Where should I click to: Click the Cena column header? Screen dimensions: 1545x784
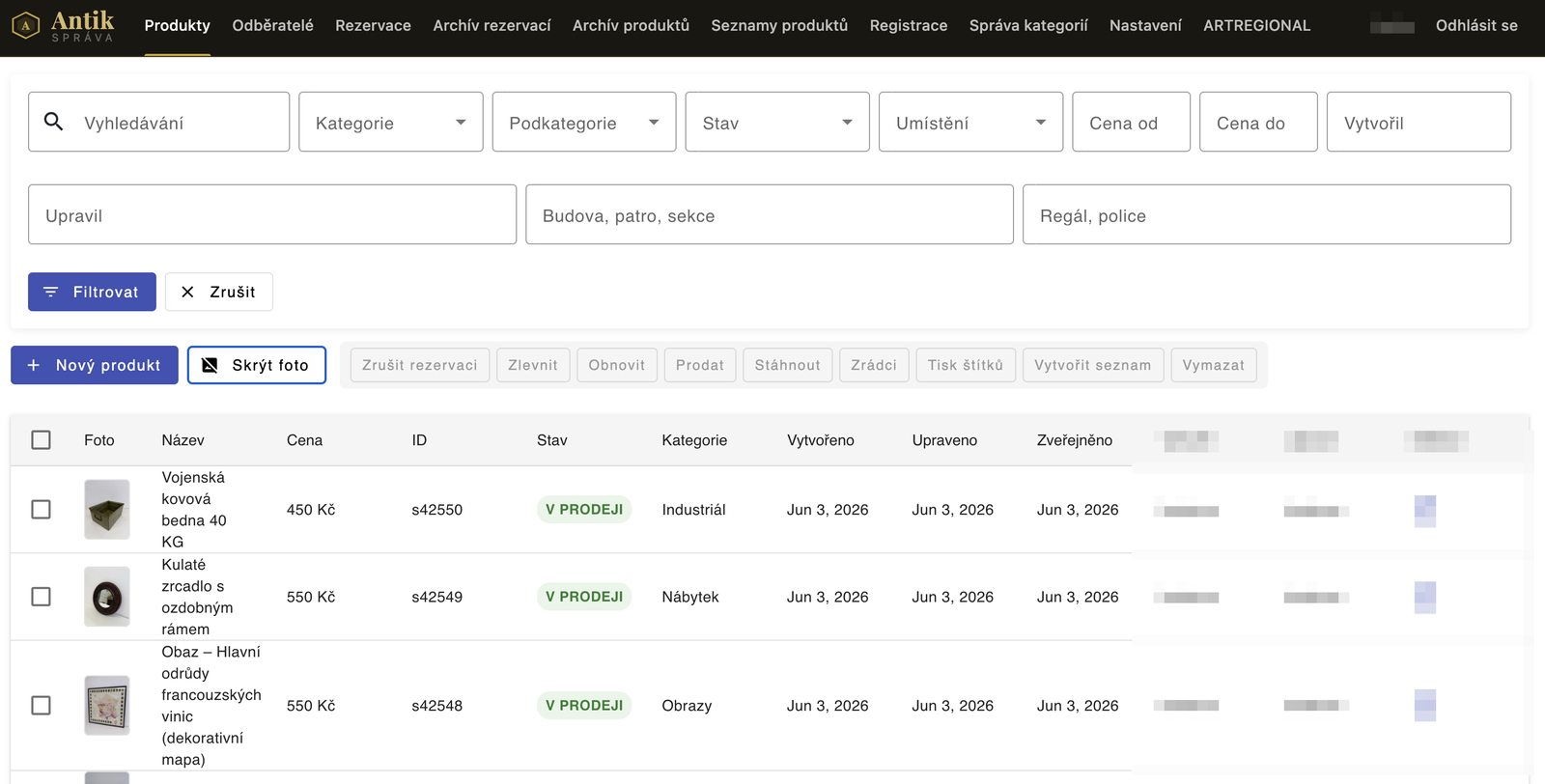click(x=305, y=440)
